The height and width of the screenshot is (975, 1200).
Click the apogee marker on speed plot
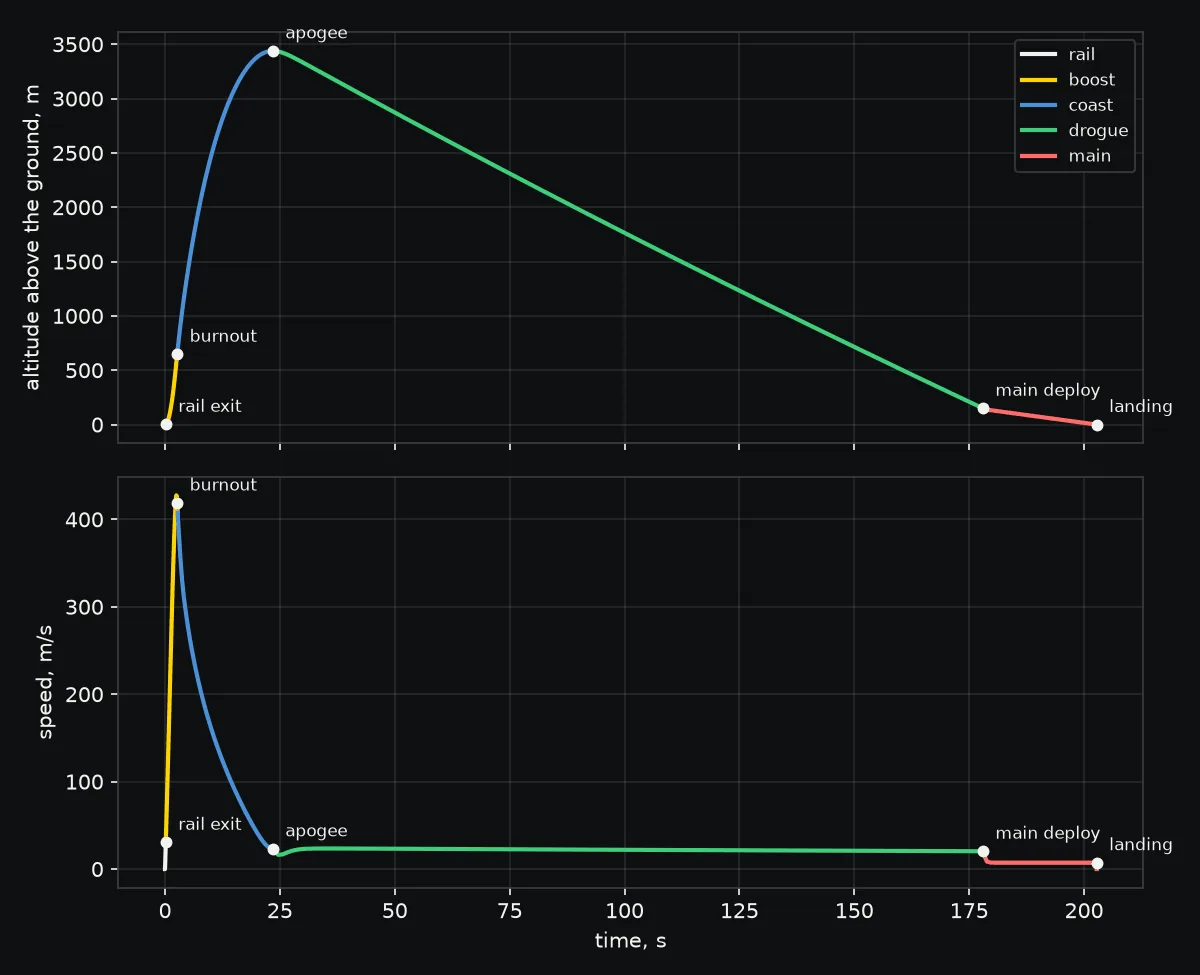[273, 849]
